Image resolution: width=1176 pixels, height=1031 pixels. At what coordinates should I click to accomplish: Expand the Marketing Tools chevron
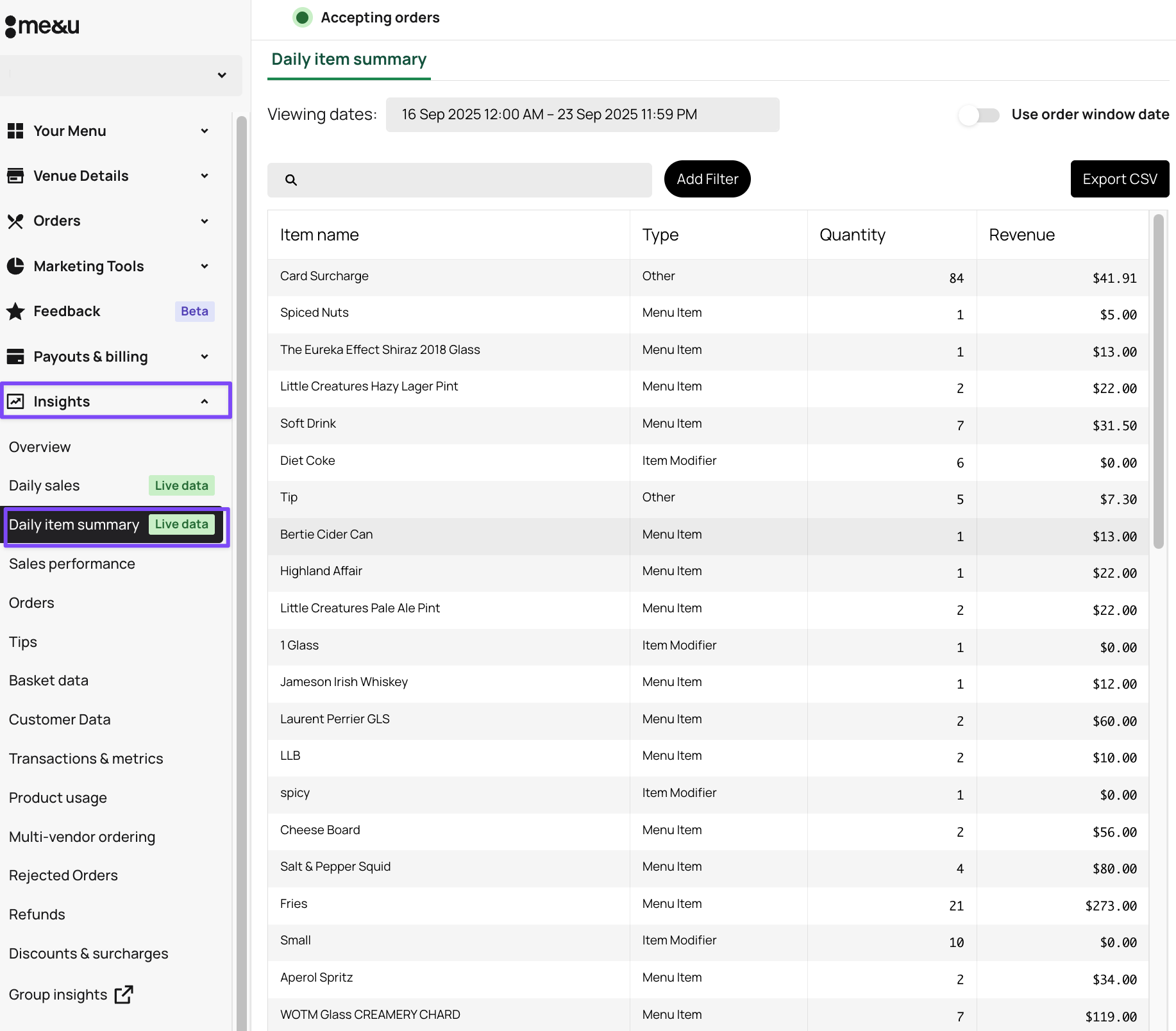tap(205, 266)
